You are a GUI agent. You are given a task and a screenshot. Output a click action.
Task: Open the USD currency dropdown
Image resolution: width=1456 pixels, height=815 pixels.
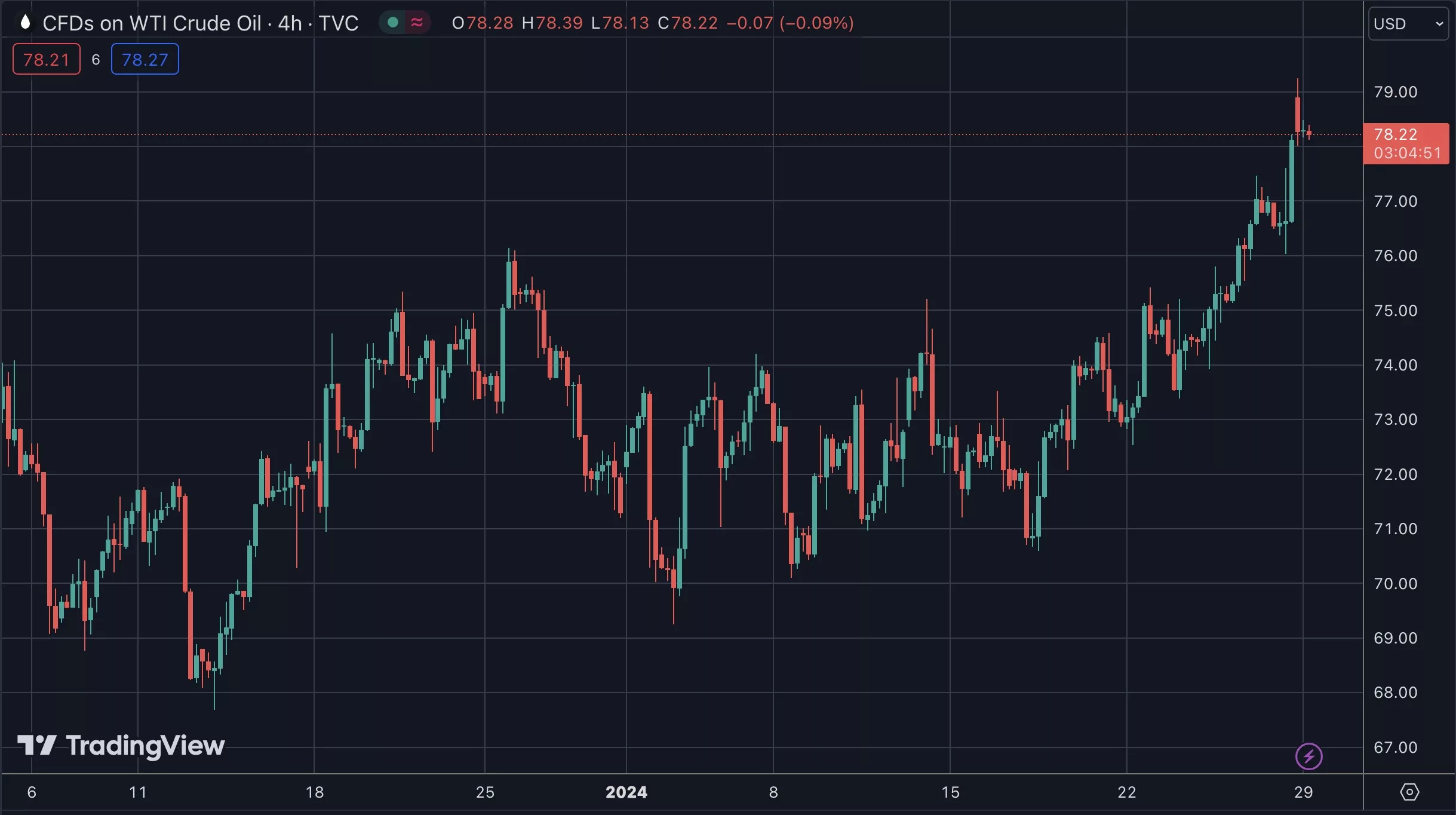tap(1408, 24)
